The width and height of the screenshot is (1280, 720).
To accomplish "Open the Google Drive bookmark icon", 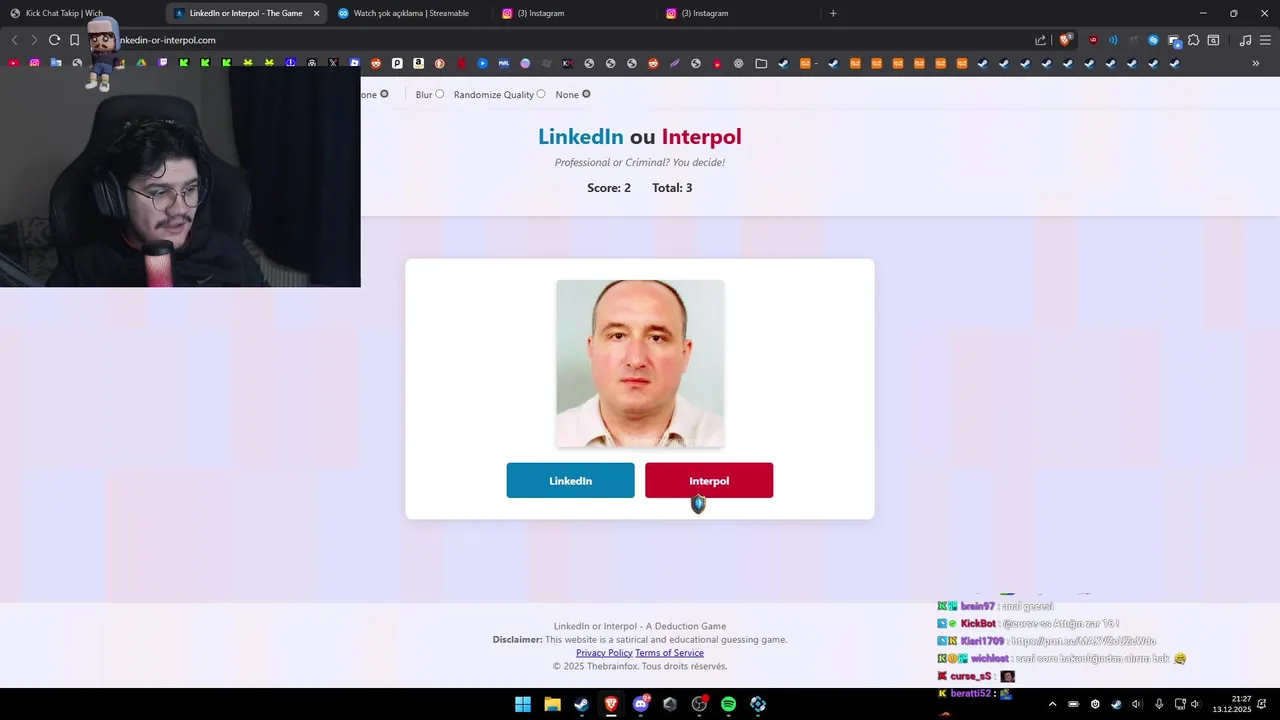I will point(141,63).
